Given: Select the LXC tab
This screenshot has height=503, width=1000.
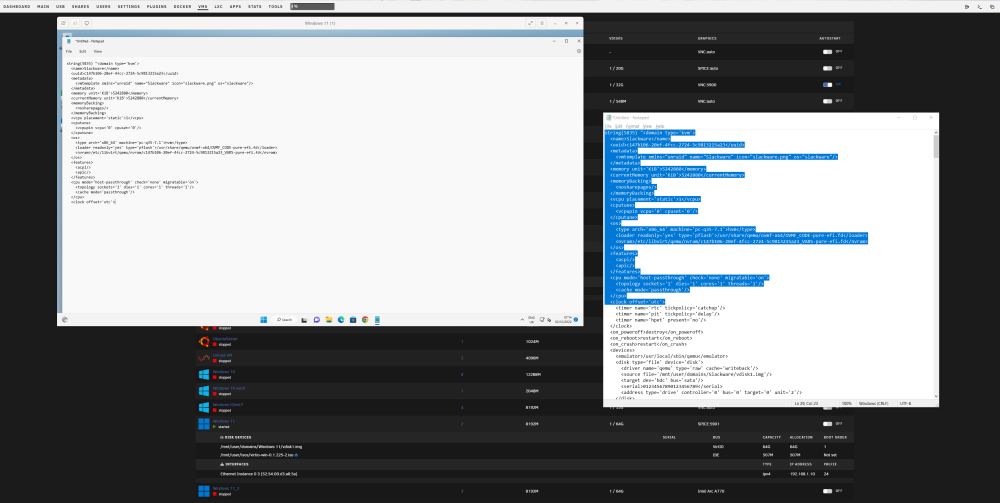Looking at the screenshot, I should coord(219,6).
